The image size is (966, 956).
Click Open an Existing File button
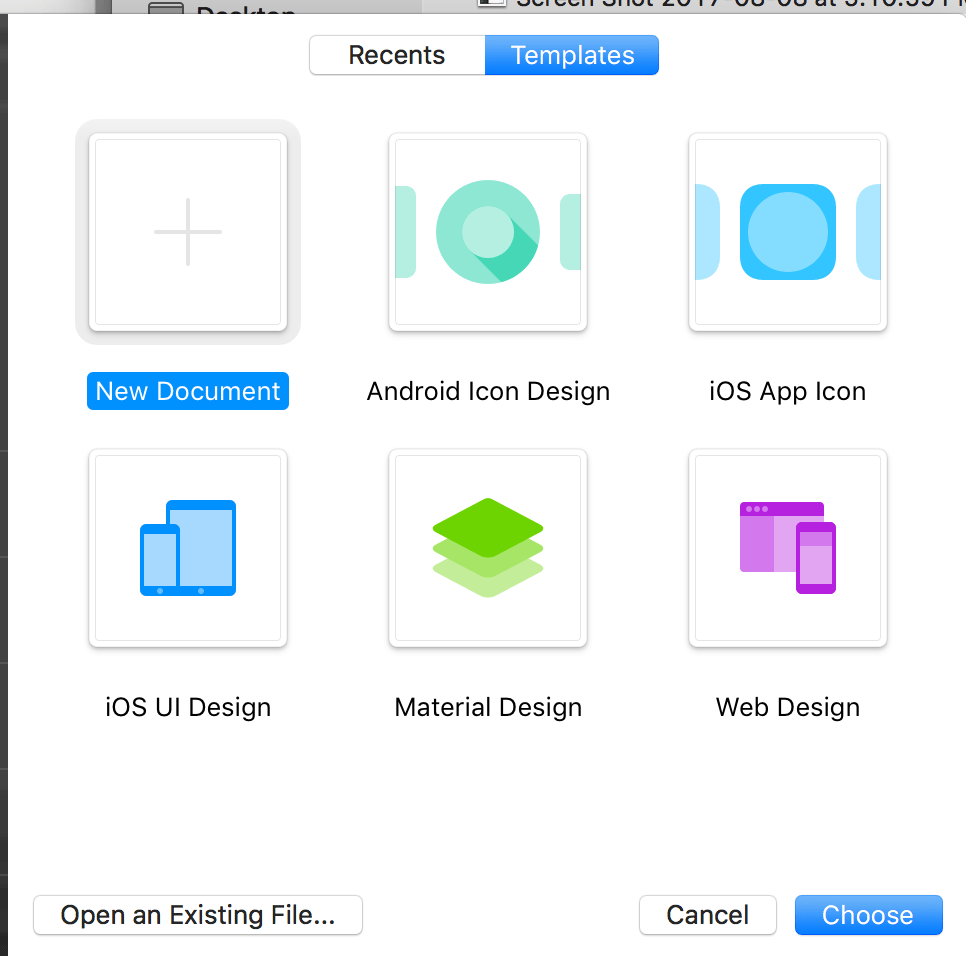[x=198, y=915]
